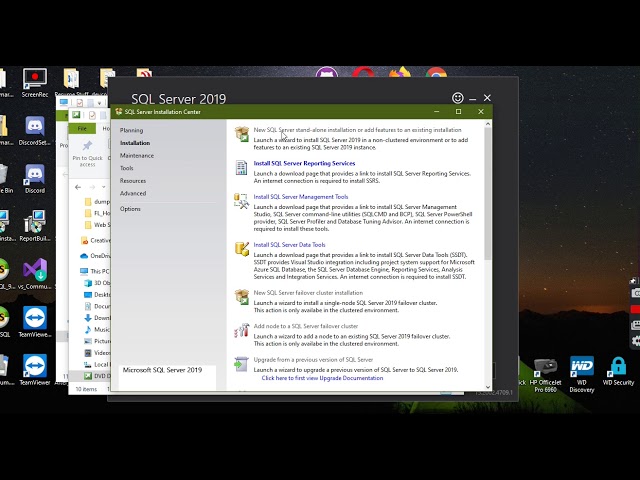Click the stand-alone installation box icon
Screen dimensions: 640x480
point(242,134)
